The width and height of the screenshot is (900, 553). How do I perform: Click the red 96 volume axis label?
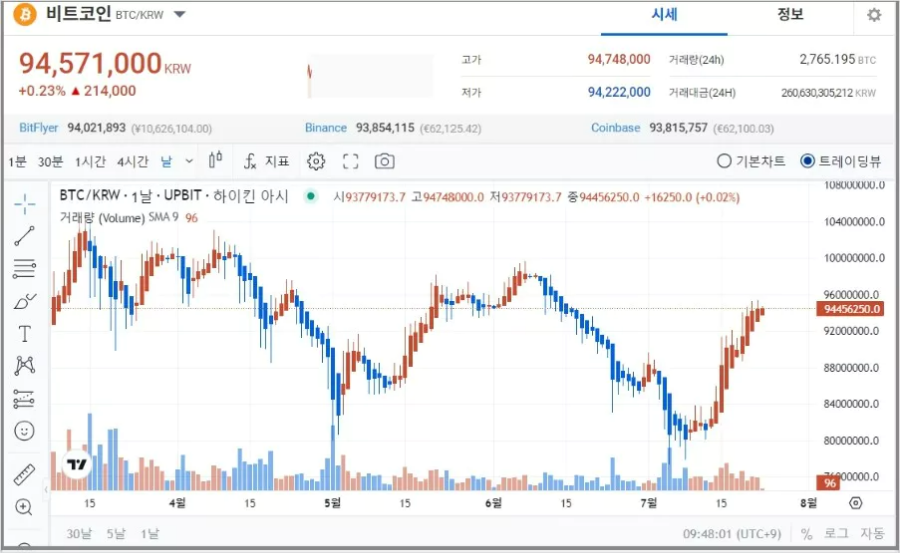point(829,483)
